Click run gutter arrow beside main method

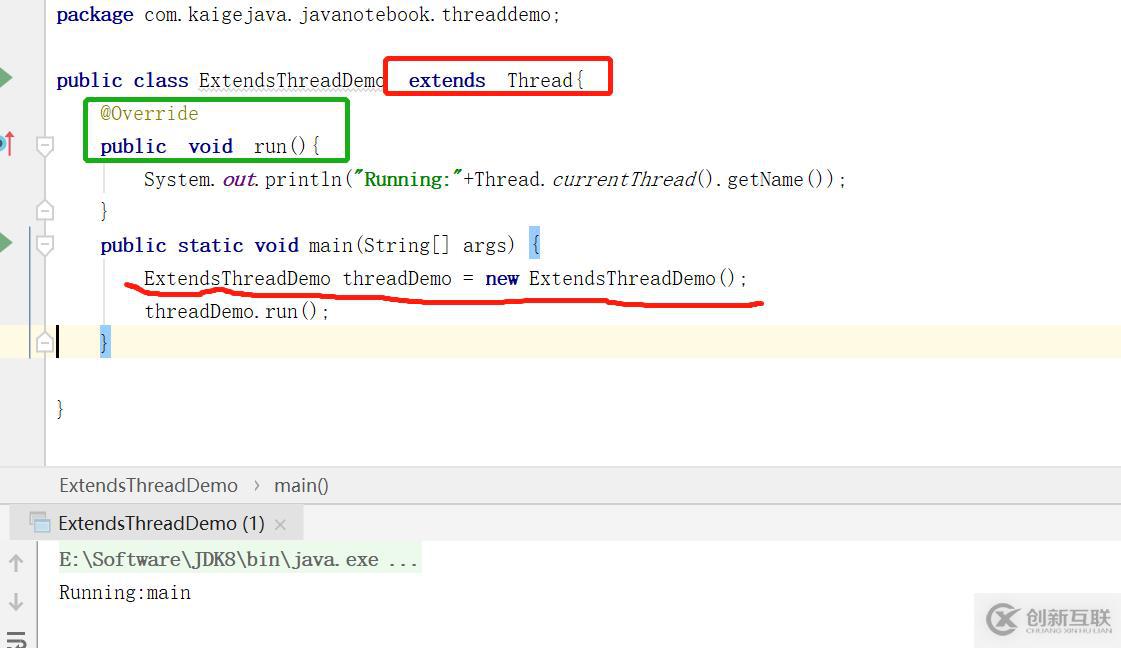coord(5,242)
